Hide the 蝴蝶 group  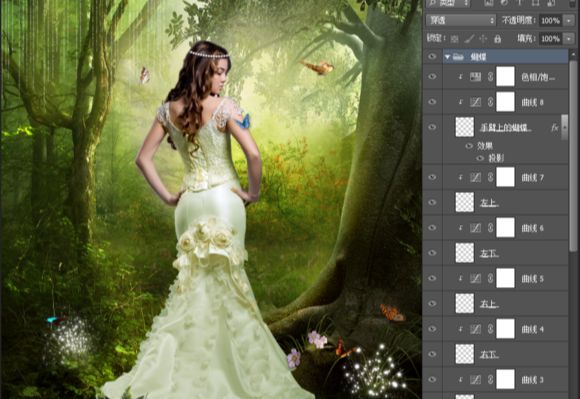click(432, 57)
